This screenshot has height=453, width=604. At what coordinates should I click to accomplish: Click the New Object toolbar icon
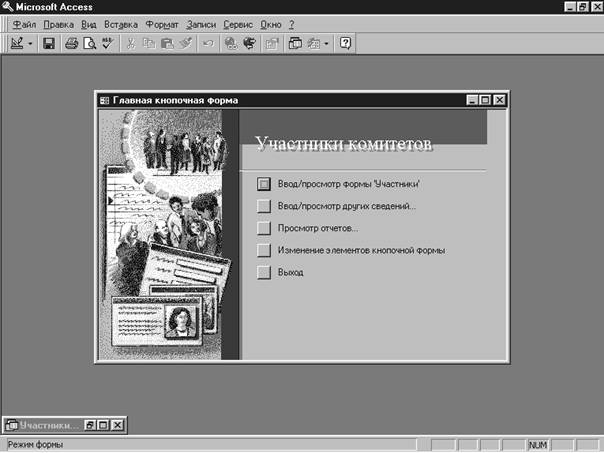[313, 43]
